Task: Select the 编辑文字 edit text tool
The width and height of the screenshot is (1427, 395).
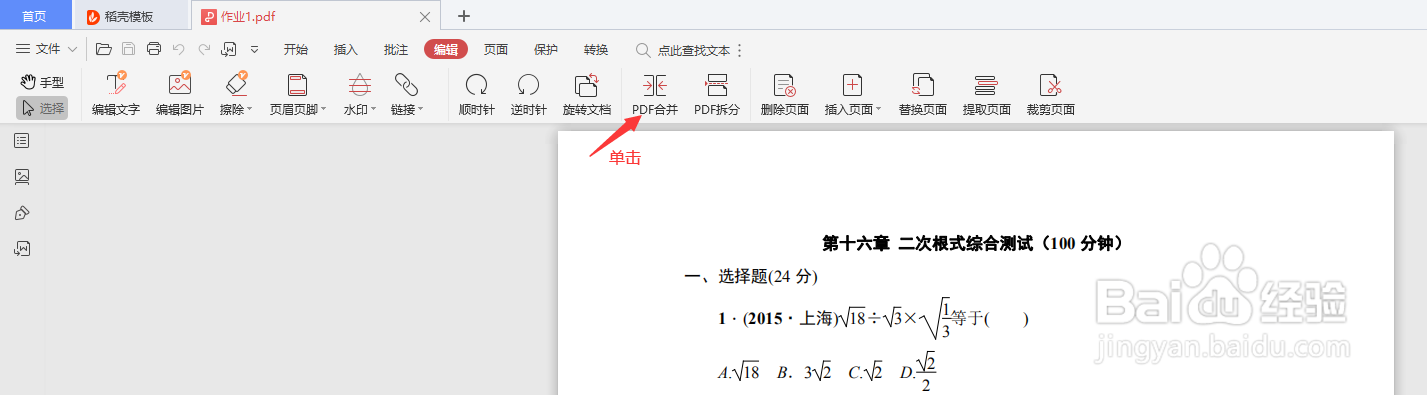Action: pos(116,95)
